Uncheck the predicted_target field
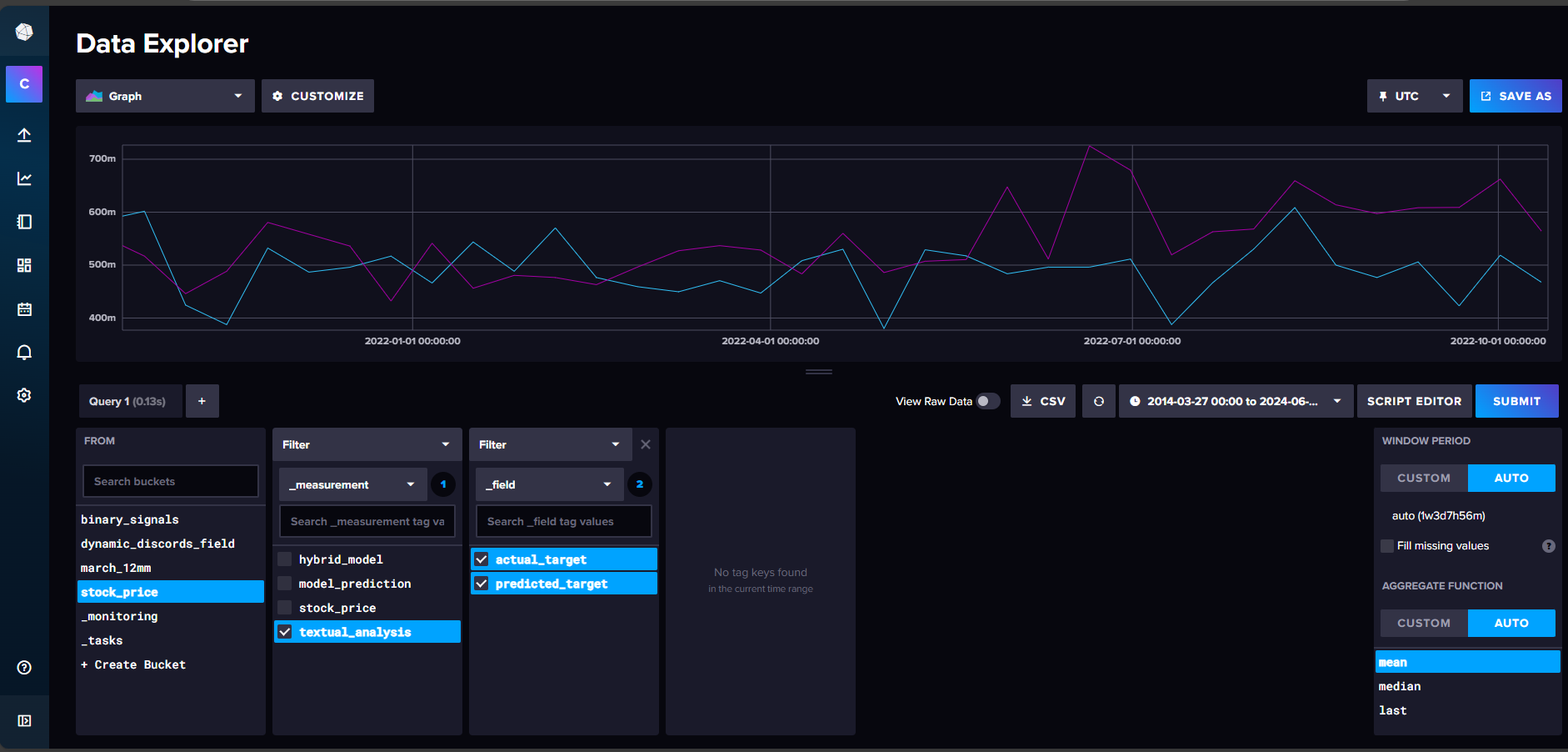The height and width of the screenshot is (752, 1568). pos(482,584)
